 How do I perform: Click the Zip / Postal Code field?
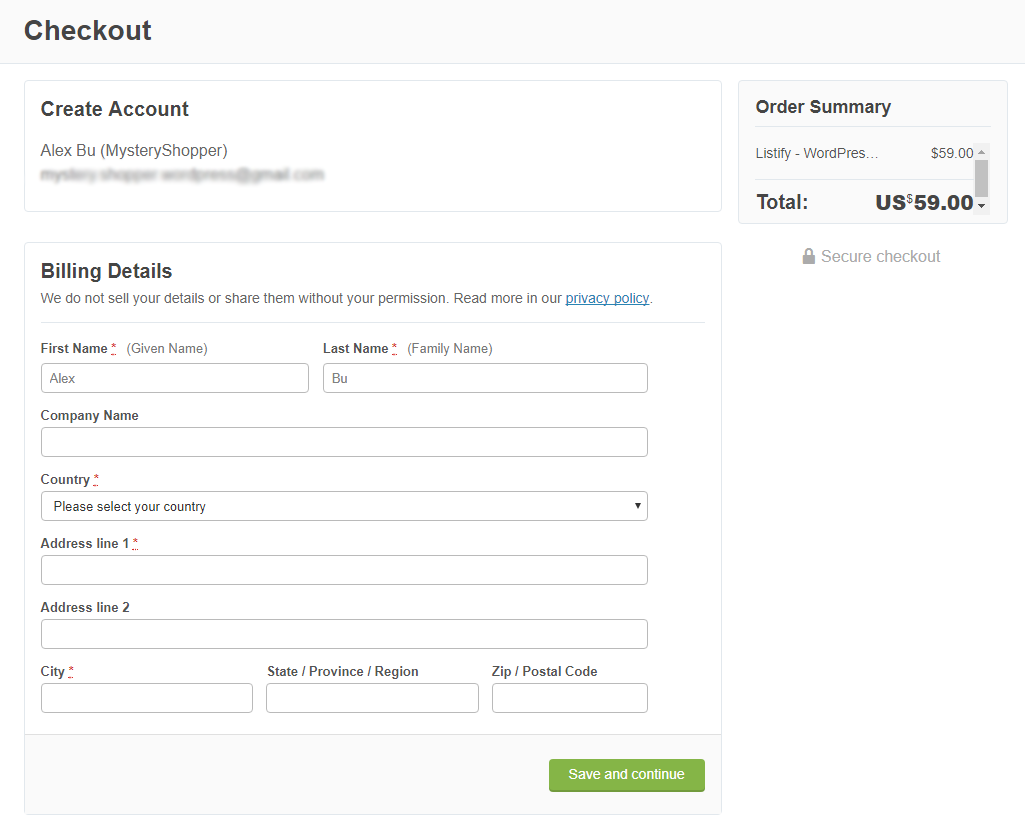[570, 698]
